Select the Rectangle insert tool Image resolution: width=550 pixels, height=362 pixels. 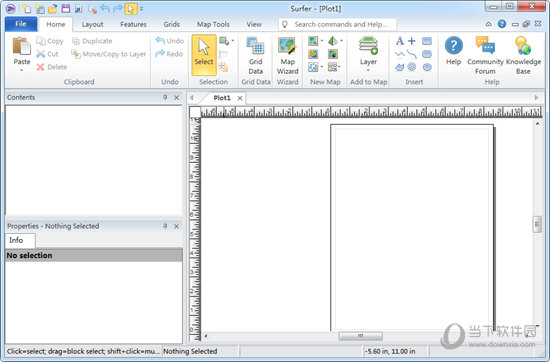(x=427, y=41)
